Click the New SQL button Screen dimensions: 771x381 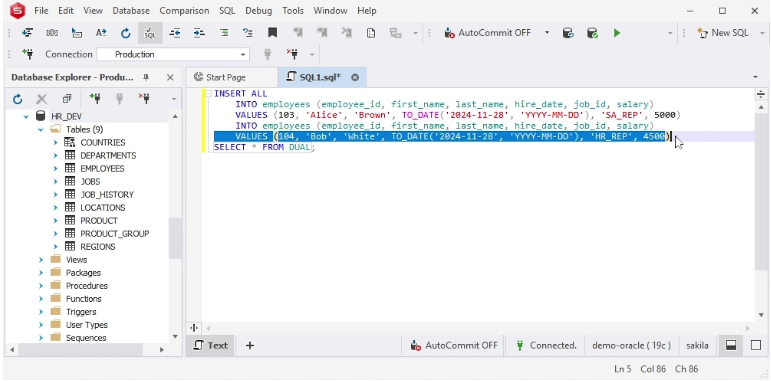(723, 33)
